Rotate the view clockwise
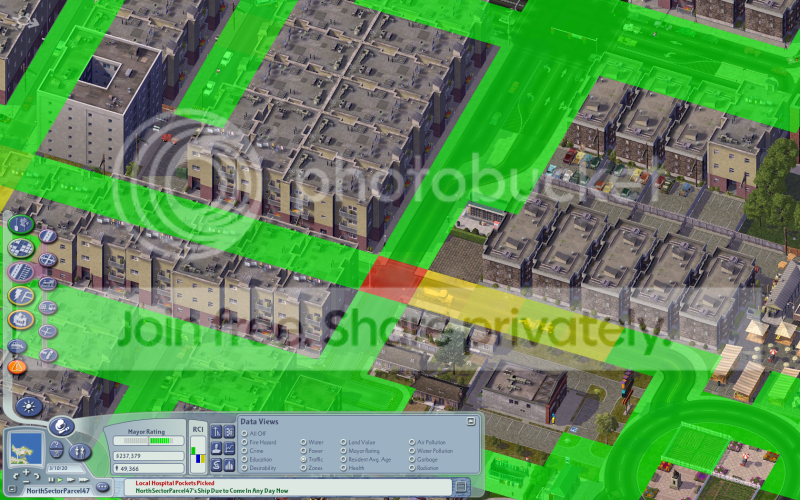Screen dimensions: 800x500 pos(37,477)
